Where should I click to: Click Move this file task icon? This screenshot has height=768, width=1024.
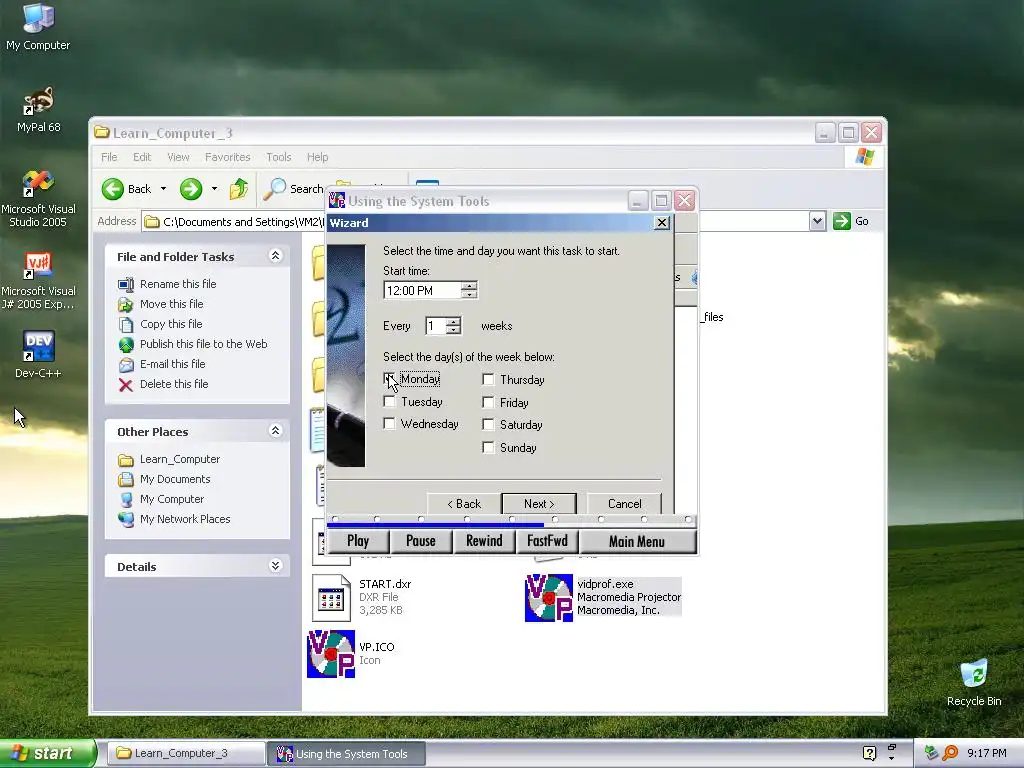(125, 304)
